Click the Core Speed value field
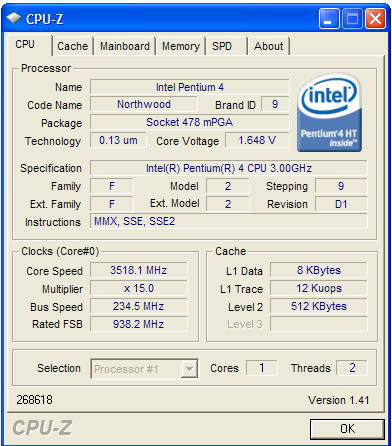Screen dimensions: 392x446 (139, 270)
